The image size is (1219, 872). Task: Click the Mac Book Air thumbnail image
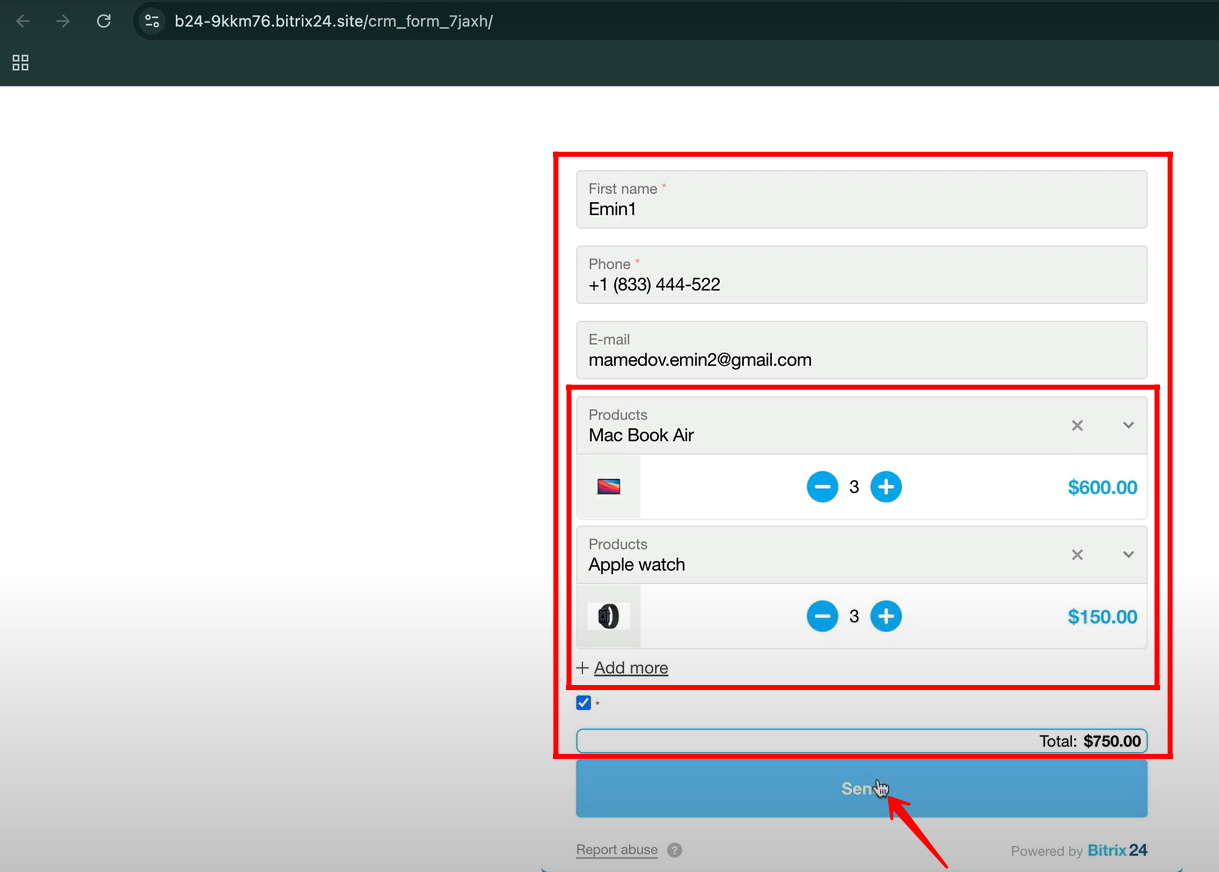(x=608, y=487)
